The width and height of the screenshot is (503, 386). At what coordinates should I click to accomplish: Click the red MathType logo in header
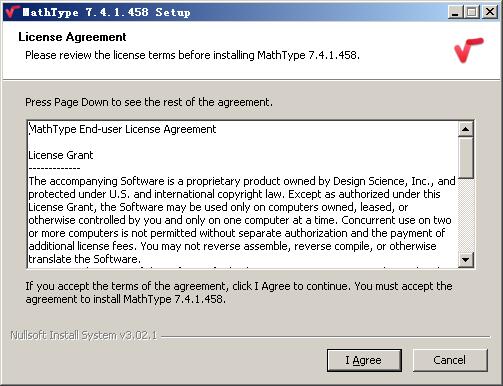(x=468, y=50)
